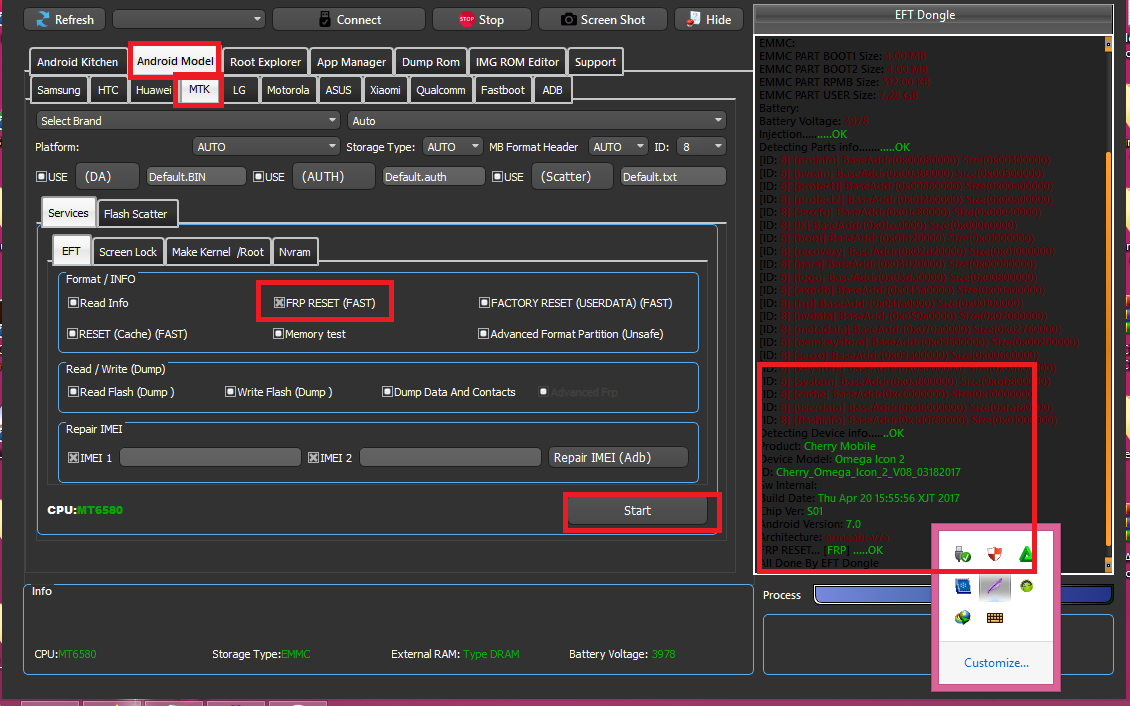
Task: Toggle the IMEI 2 checkbox
Action: 313,457
